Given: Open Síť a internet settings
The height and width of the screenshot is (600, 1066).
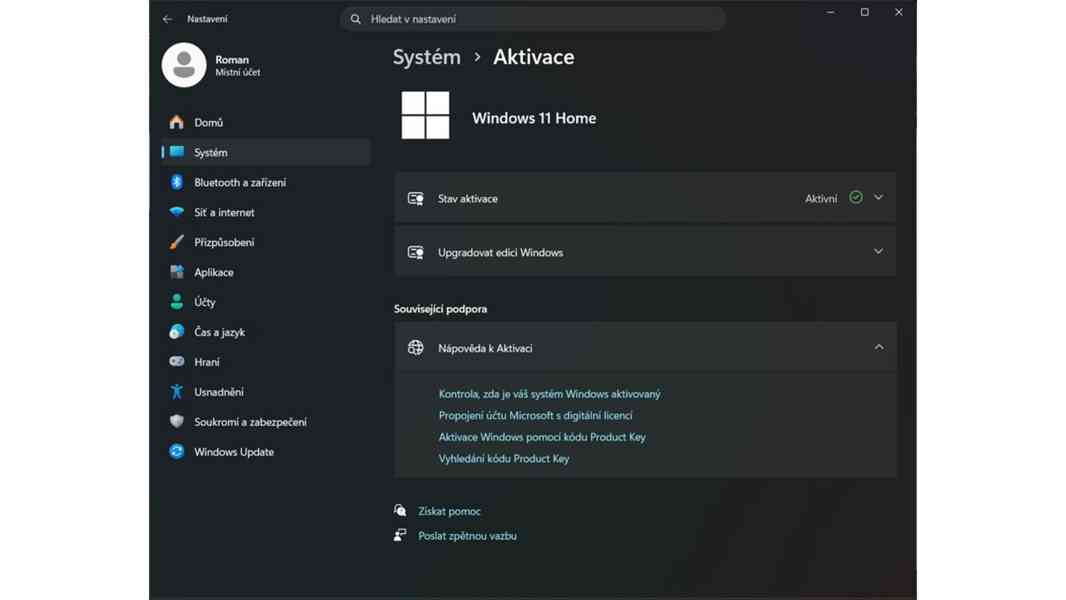Looking at the screenshot, I should [x=266, y=212].
